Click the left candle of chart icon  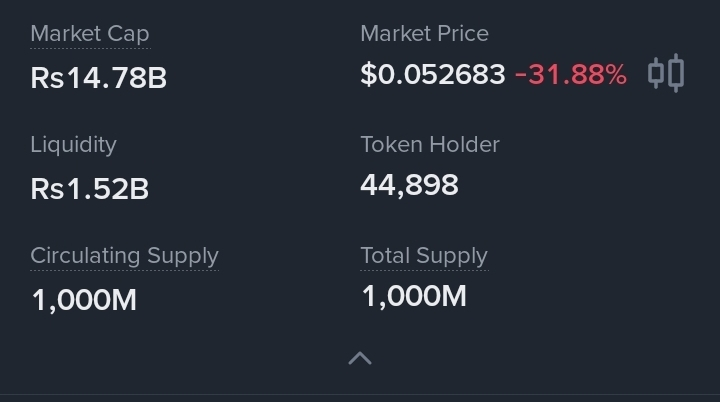tap(656, 73)
